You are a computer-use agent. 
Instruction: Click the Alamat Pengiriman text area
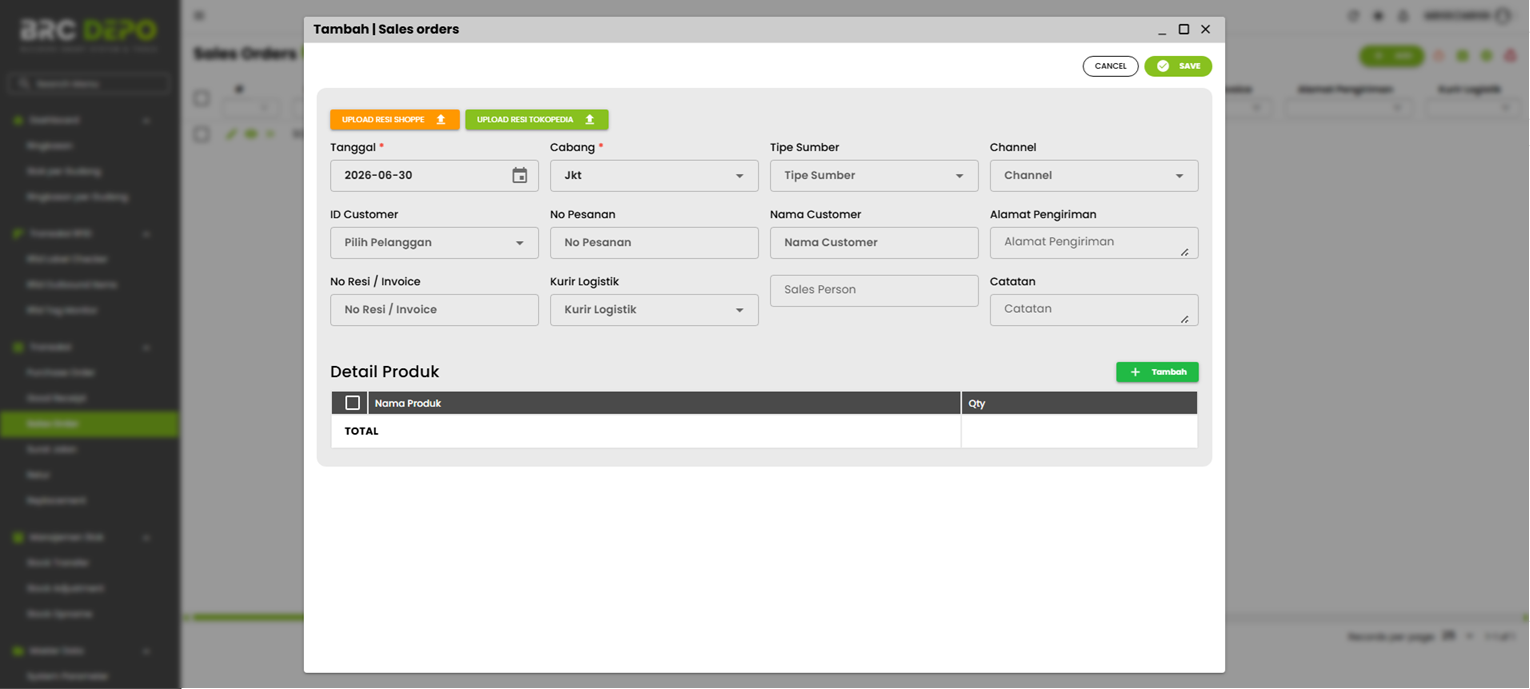[x=1094, y=242]
